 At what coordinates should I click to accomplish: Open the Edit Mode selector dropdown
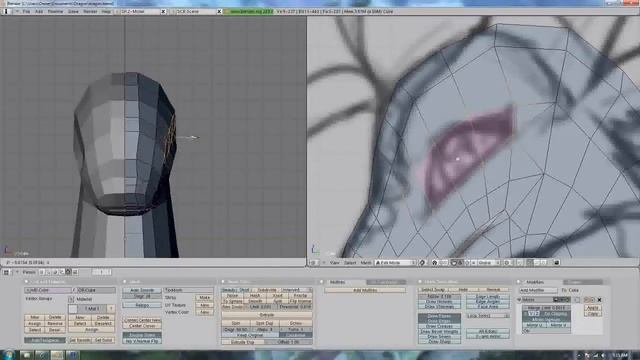click(x=395, y=263)
